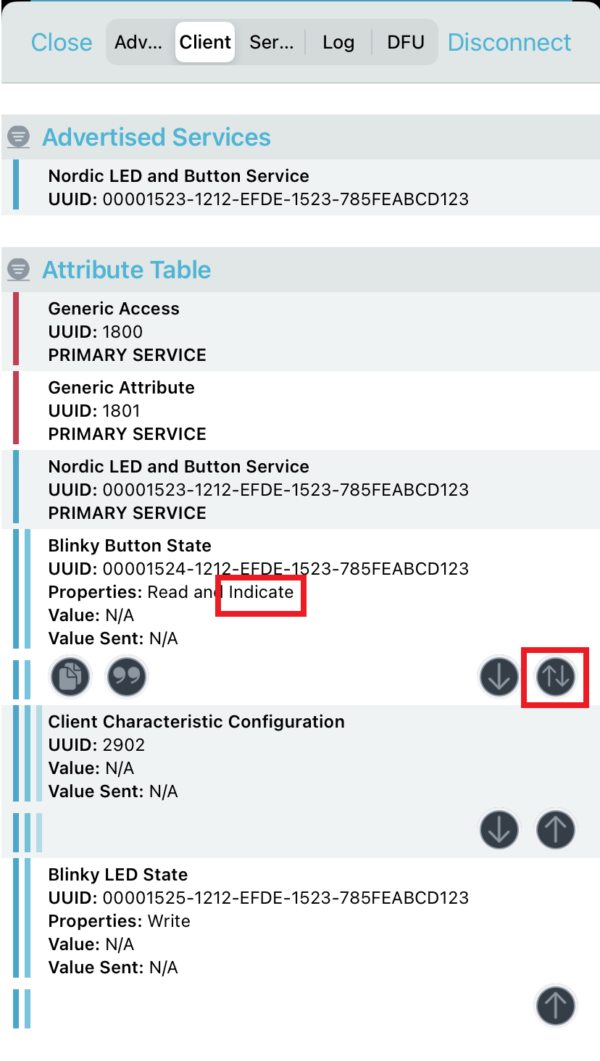Tap the quotation marks icon under Blinky Button State
The image size is (600, 1061).
127,677
